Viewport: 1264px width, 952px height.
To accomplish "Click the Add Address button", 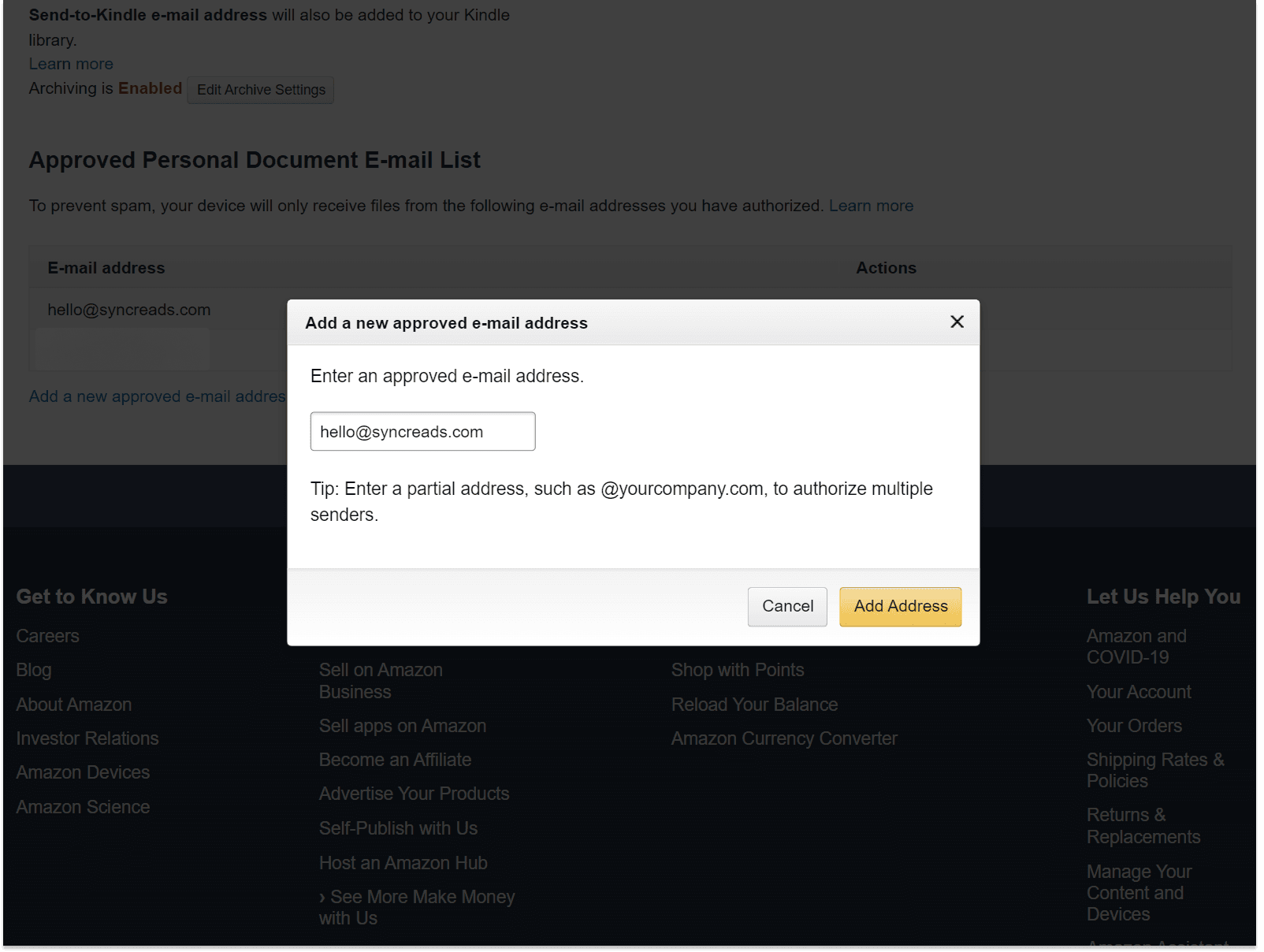I will coord(900,607).
